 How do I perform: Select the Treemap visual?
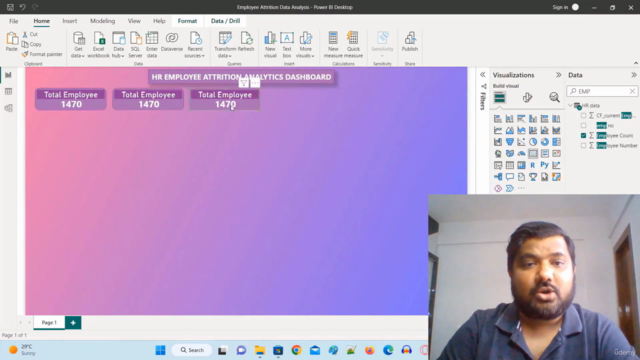556,142
